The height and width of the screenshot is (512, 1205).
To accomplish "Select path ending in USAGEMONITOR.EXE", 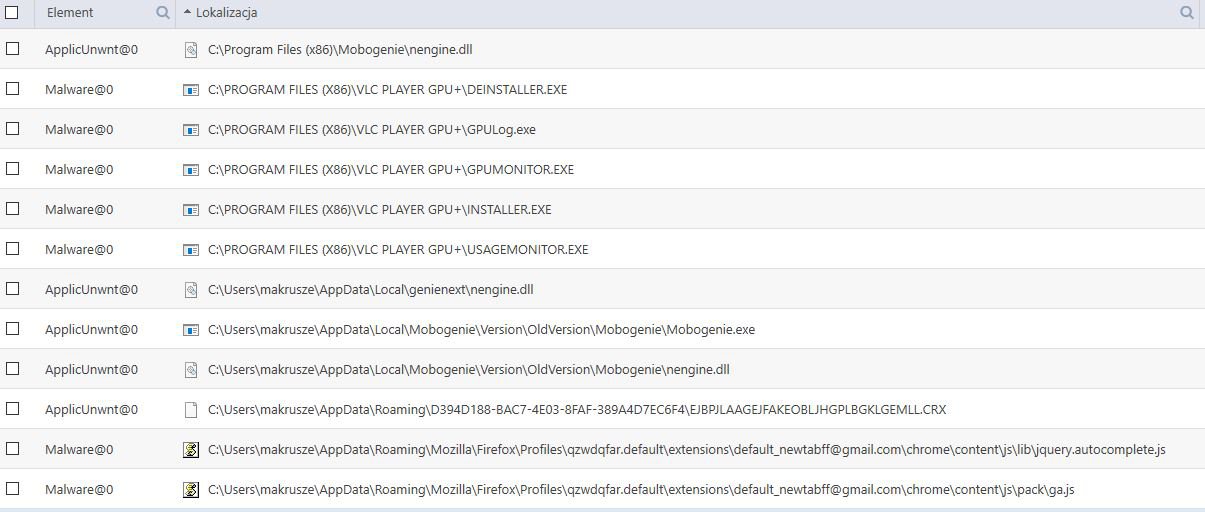I will point(398,250).
